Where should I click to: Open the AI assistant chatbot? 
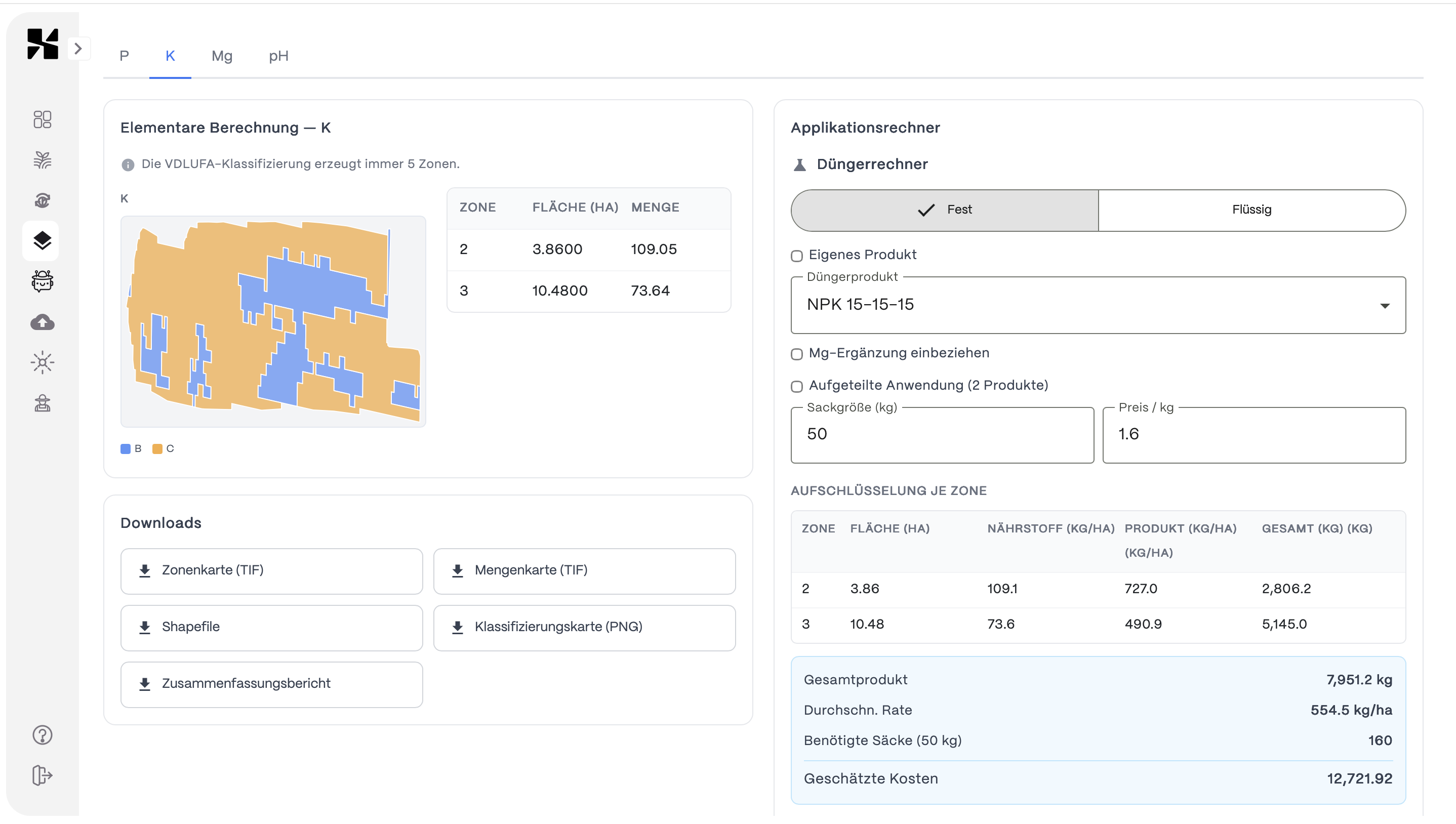(x=42, y=281)
